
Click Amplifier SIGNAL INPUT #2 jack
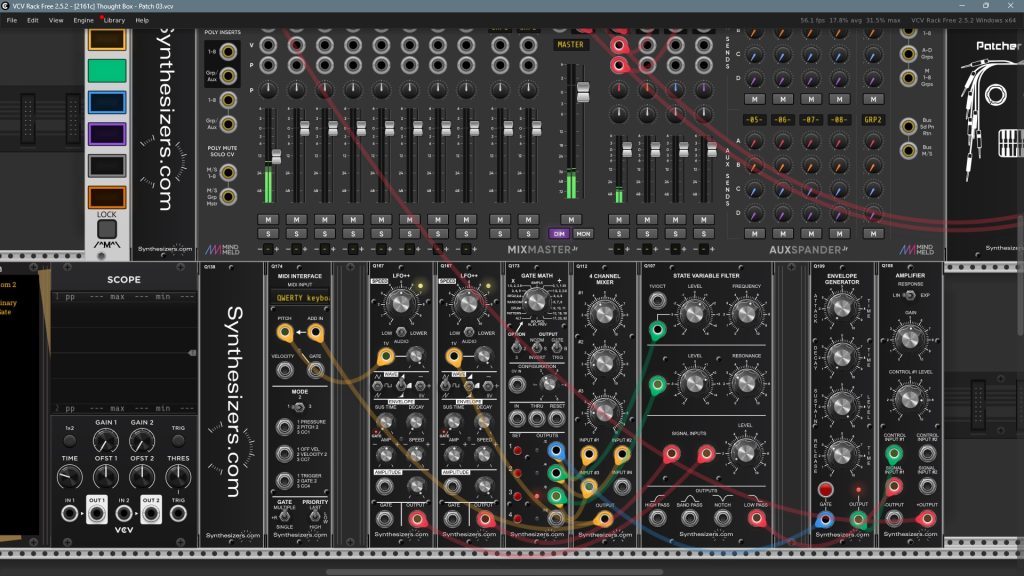pyautogui.click(x=927, y=486)
